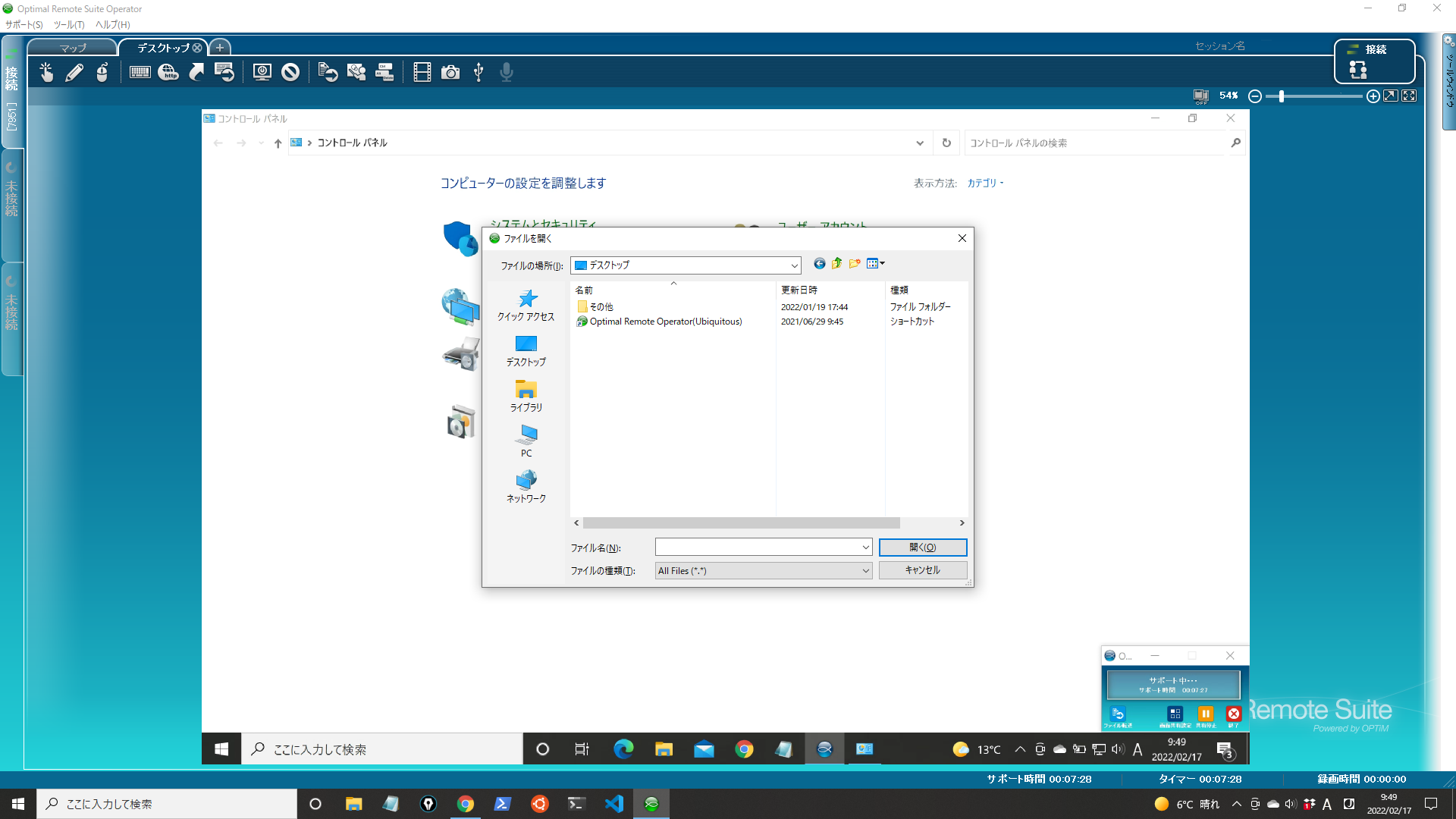
Task: Select the pointer hand tool in the toolbar
Action: [x=46, y=72]
